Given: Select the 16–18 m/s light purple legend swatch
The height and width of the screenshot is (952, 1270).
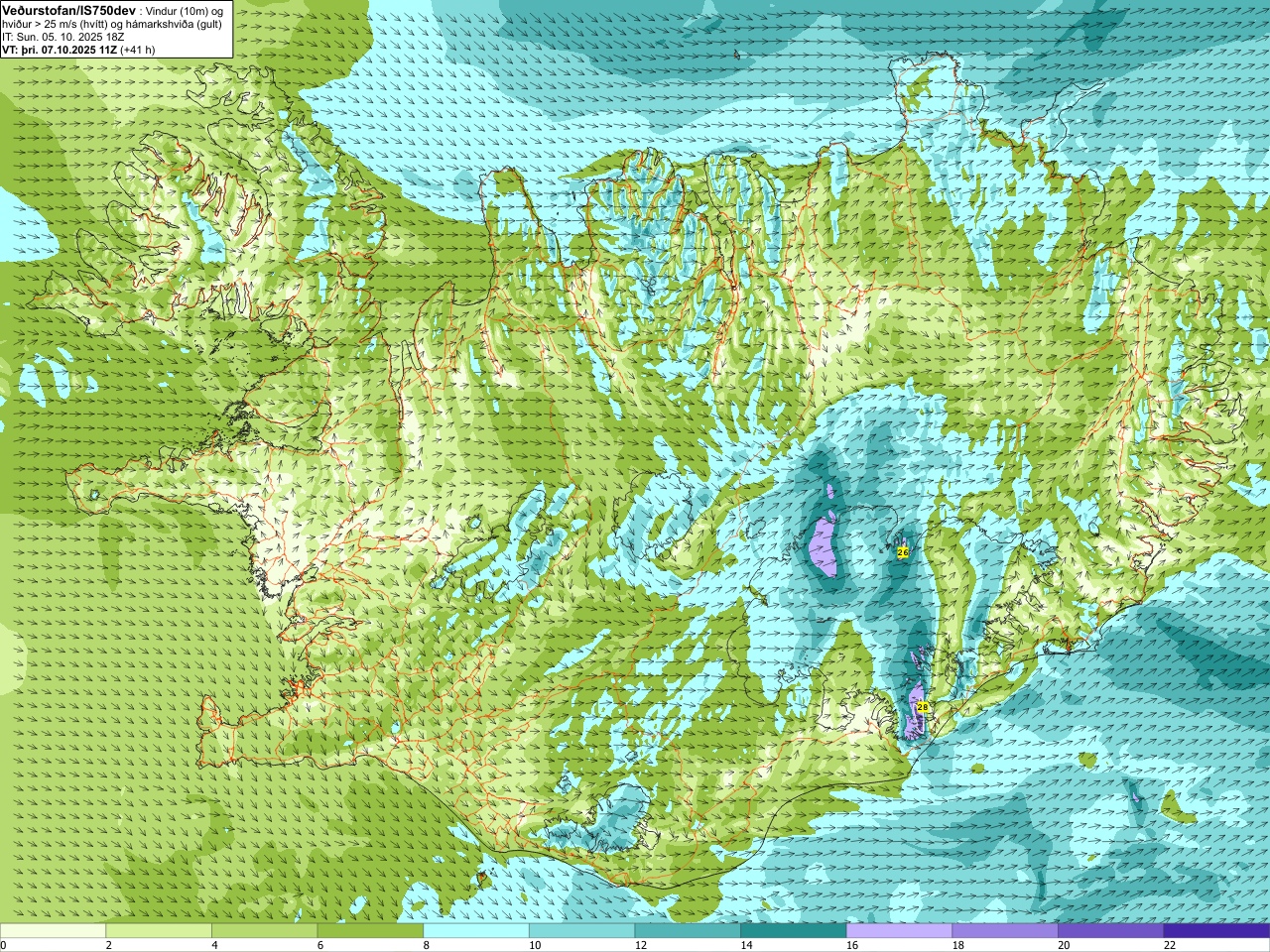Looking at the screenshot, I should 899,931.
